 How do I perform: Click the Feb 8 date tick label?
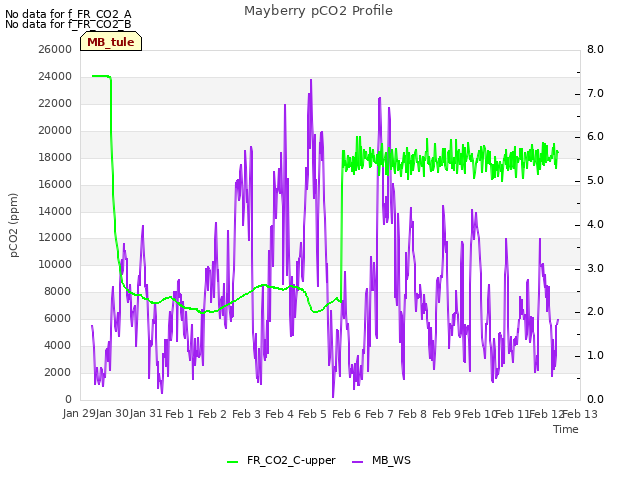[x=412, y=414]
